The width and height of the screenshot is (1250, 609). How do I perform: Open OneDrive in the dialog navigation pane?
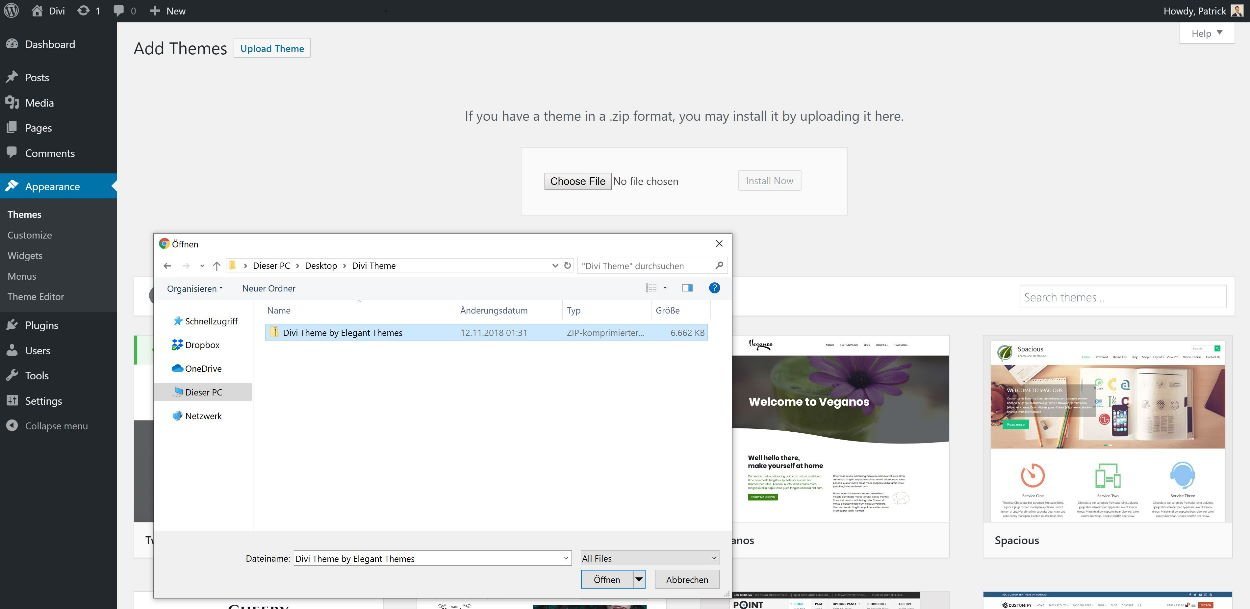203,368
